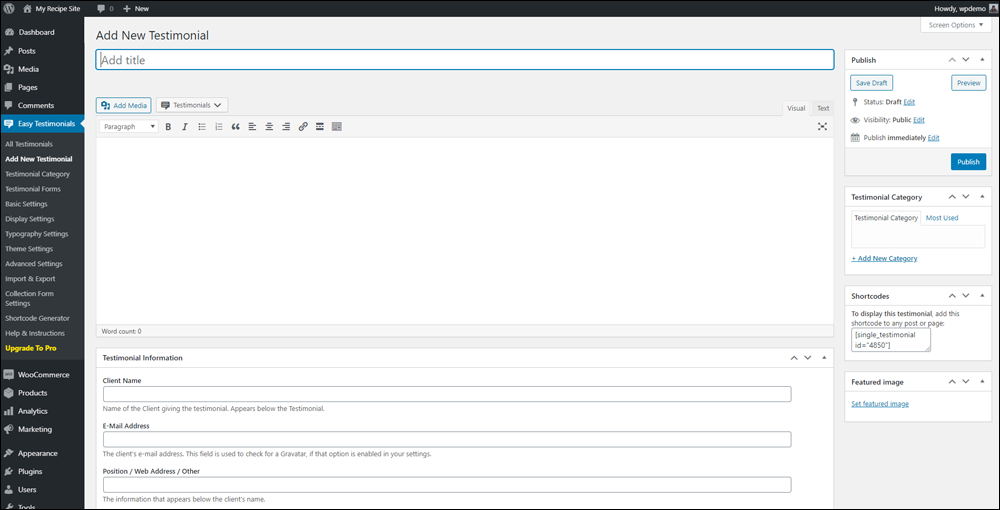The width and height of the screenshot is (1000, 510).
Task: Click Upgrade To Pro link
Action: click(31, 348)
